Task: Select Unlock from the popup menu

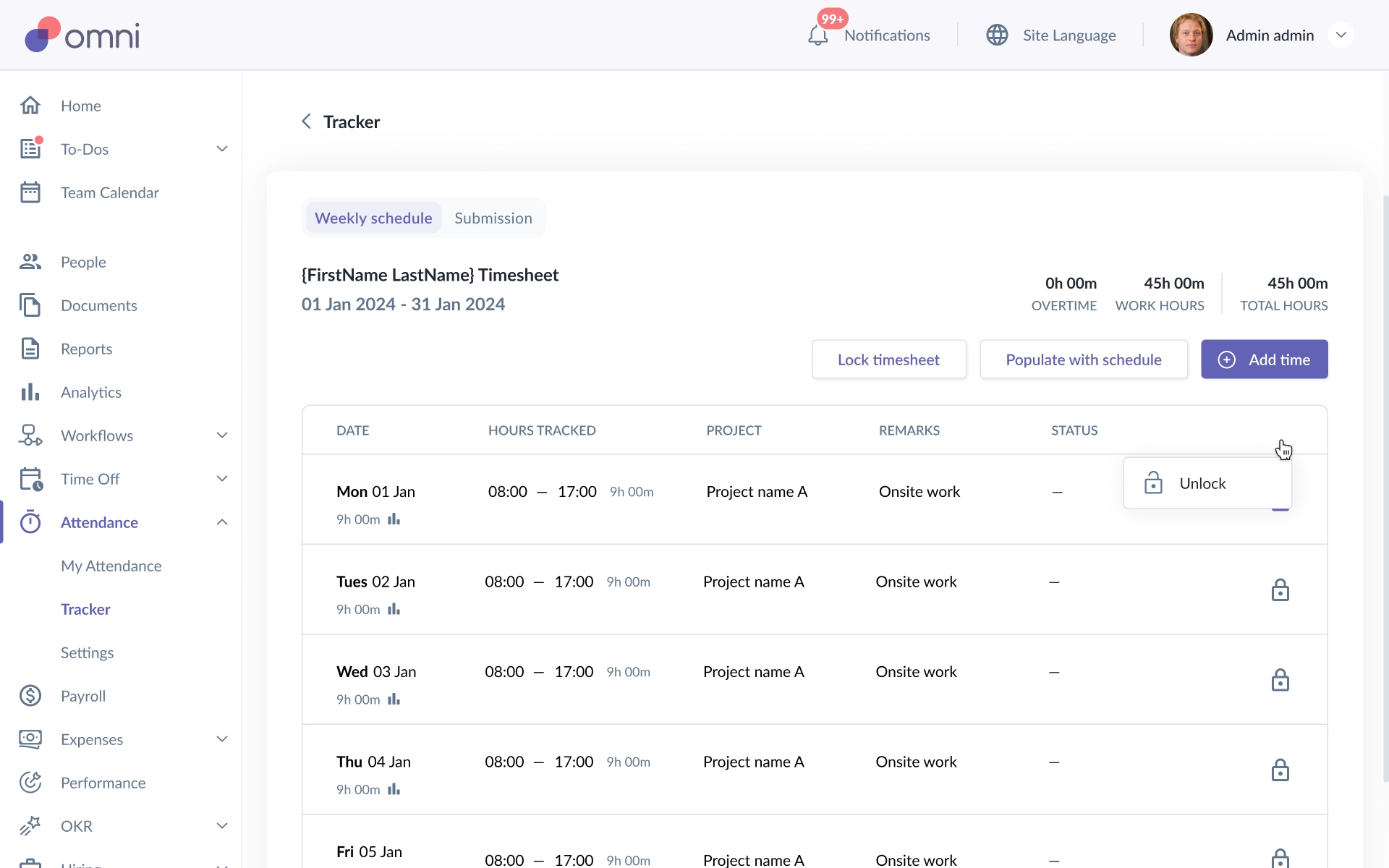Action: (x=1202, y=483)
